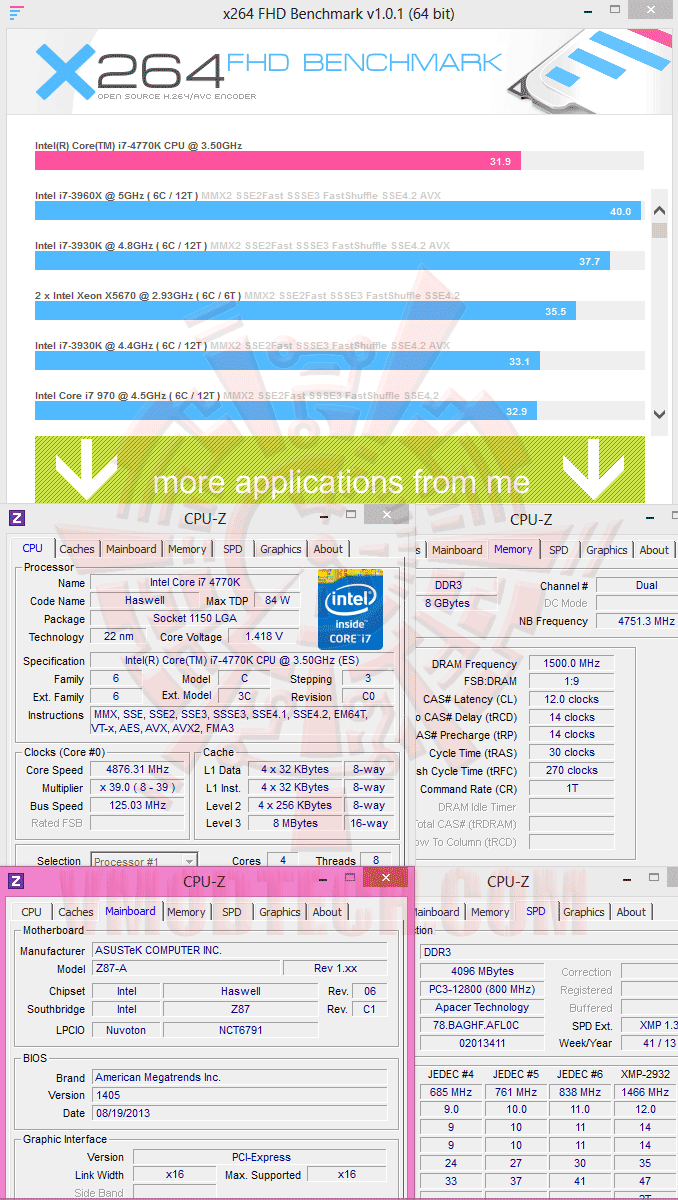The image size is (678, 1200).
Task: Open Graphics tab in the Memory window
Action: [607, 550]
